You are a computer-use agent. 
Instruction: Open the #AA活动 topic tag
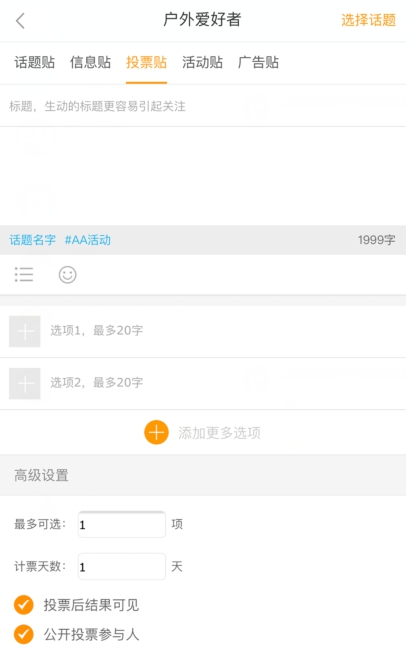pos(88,240)
